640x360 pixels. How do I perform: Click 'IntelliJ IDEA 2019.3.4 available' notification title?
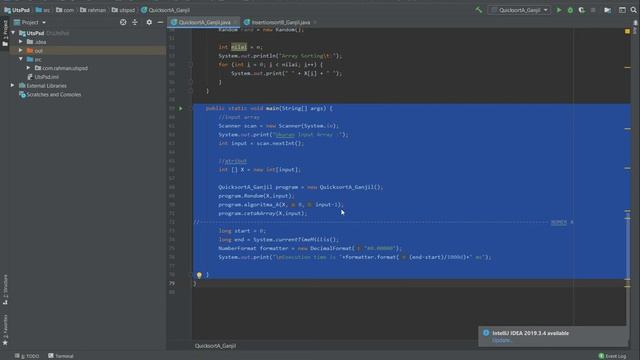(x=530, y=333)
